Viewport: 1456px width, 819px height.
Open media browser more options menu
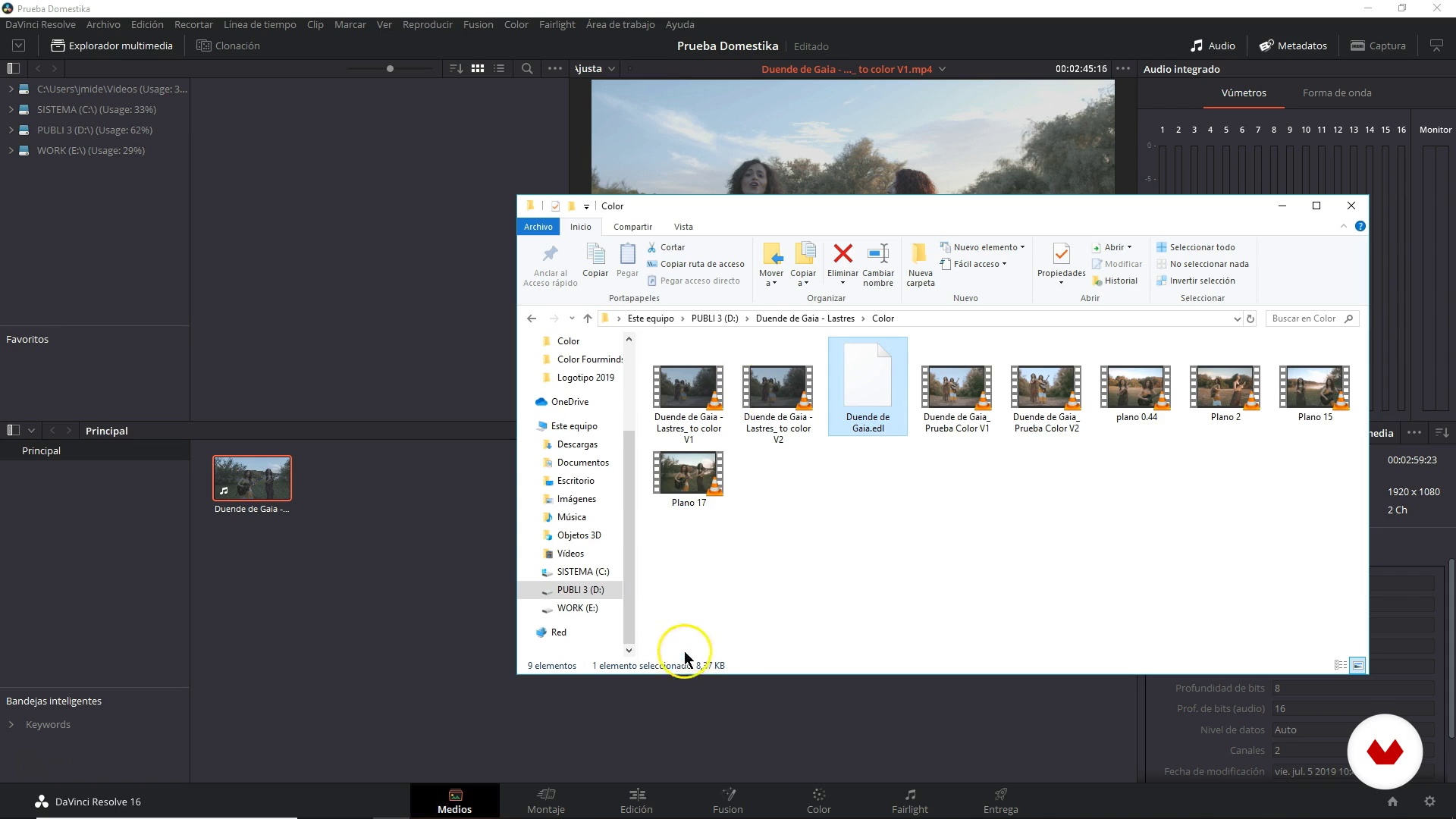tap(555, 68)
